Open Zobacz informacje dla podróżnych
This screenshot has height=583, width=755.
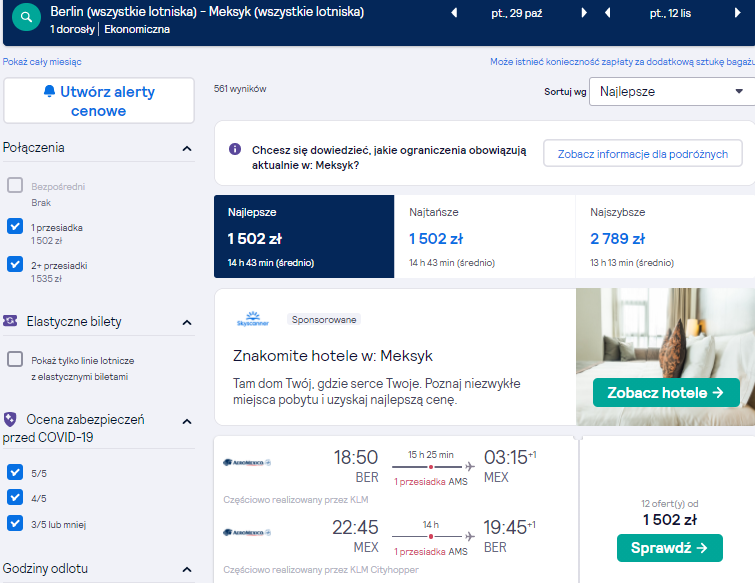(x=642, y=154)
